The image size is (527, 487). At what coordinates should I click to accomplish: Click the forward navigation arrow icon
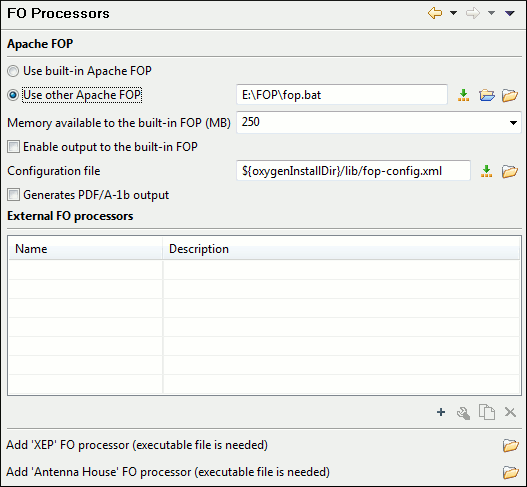tap(473, 13)
